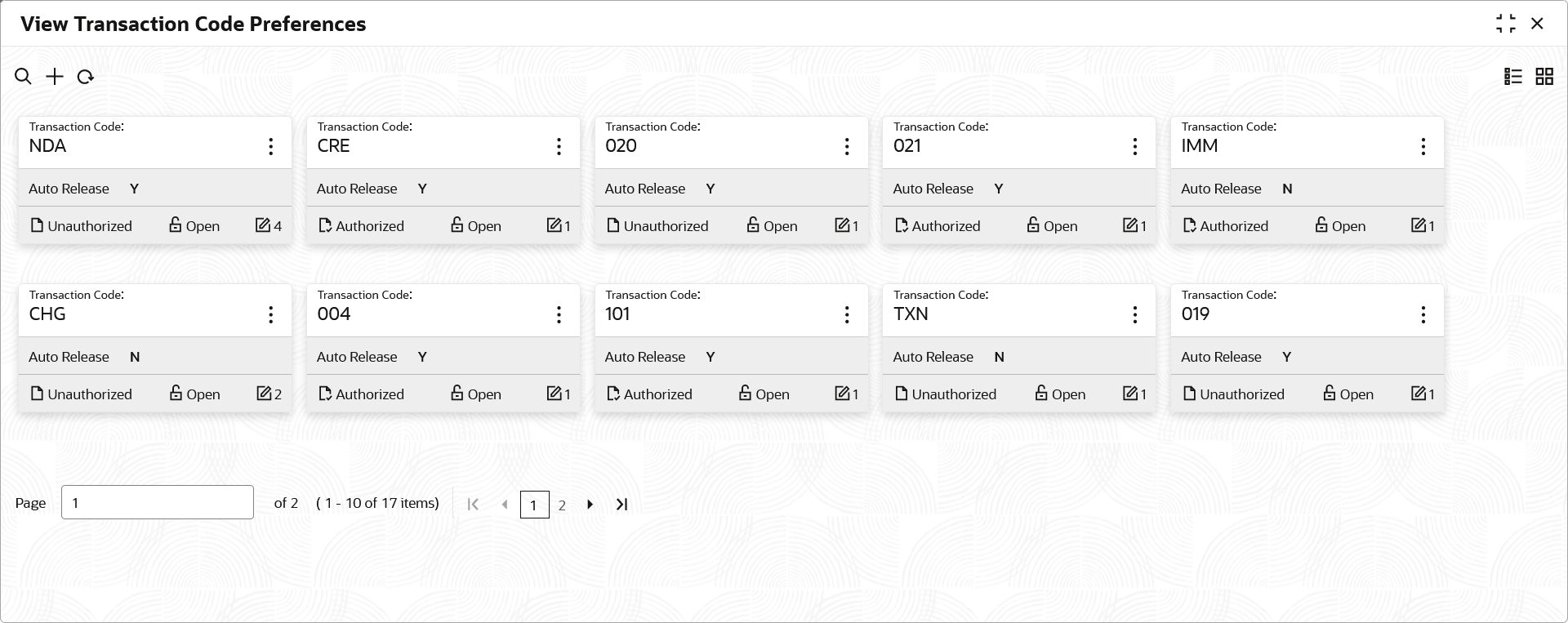The width and height of the screenshot is (1568, 623).
Task: Switch to tile grid view layout
Action: [1544, 77]
